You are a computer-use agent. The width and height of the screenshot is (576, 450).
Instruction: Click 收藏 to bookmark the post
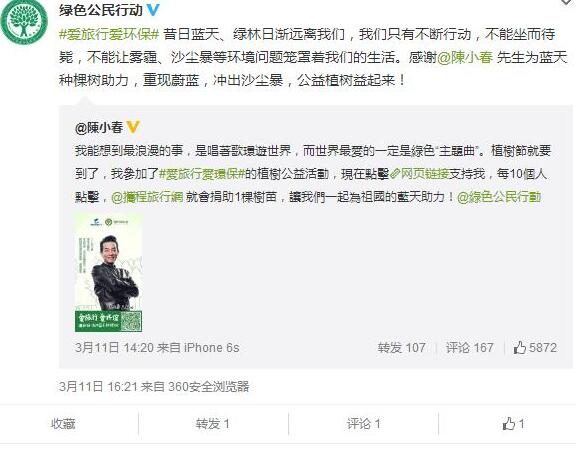click(x=63, y=424)
